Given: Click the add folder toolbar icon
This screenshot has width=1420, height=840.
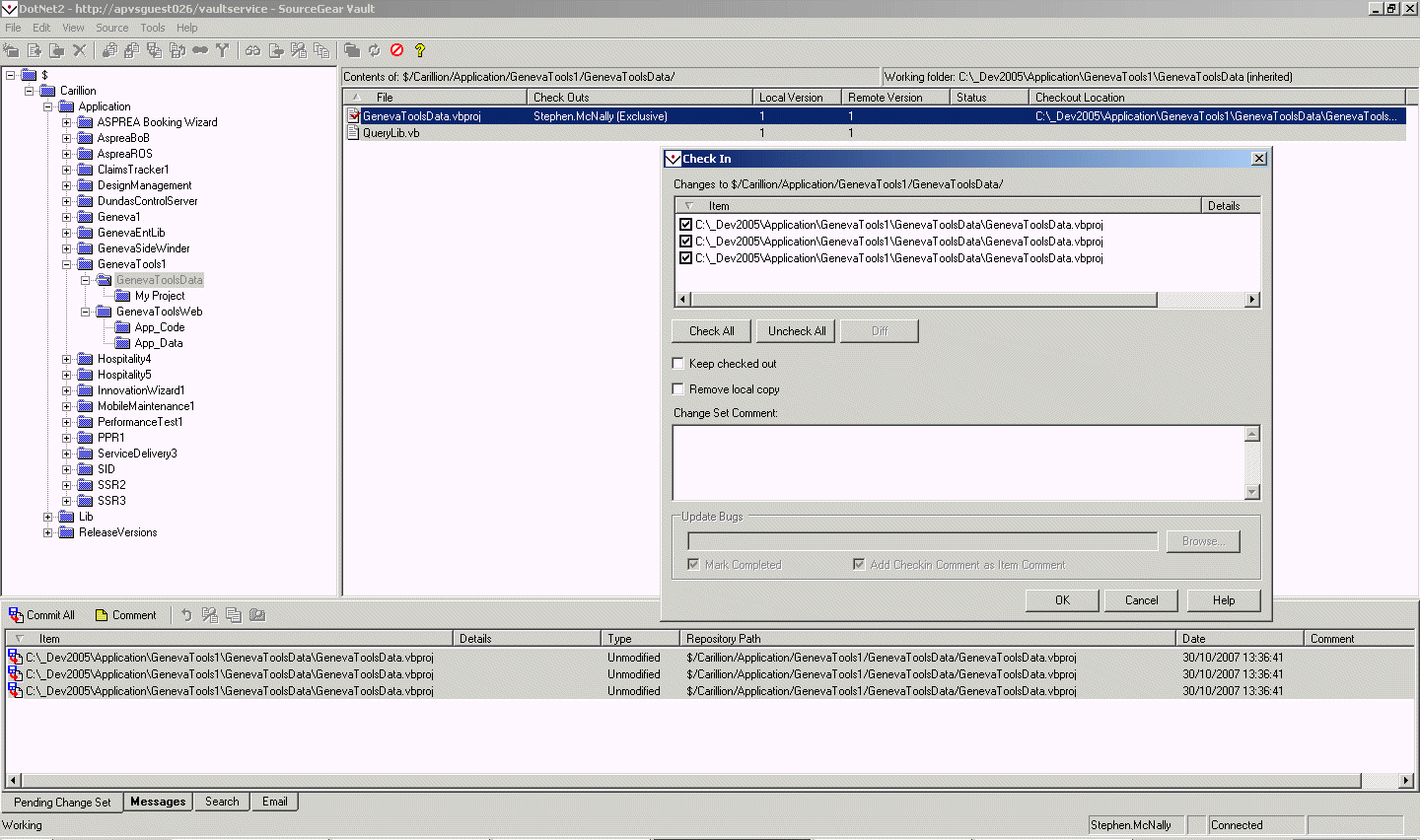Looking at the screenshot, I should coord(57,50).
